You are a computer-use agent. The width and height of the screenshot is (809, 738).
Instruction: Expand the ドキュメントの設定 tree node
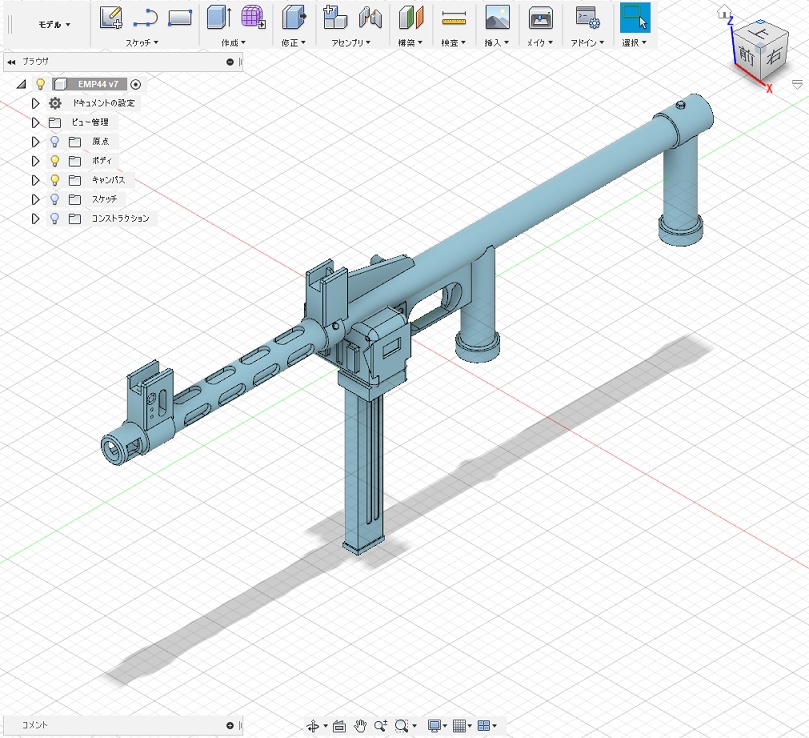point(36,103)
